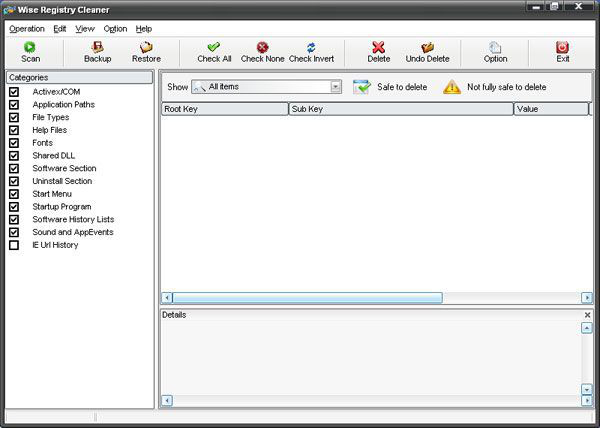Screen dimensions: 600x428
Task: Open settings via the Option toolbar icon
Action: (495, 47)
